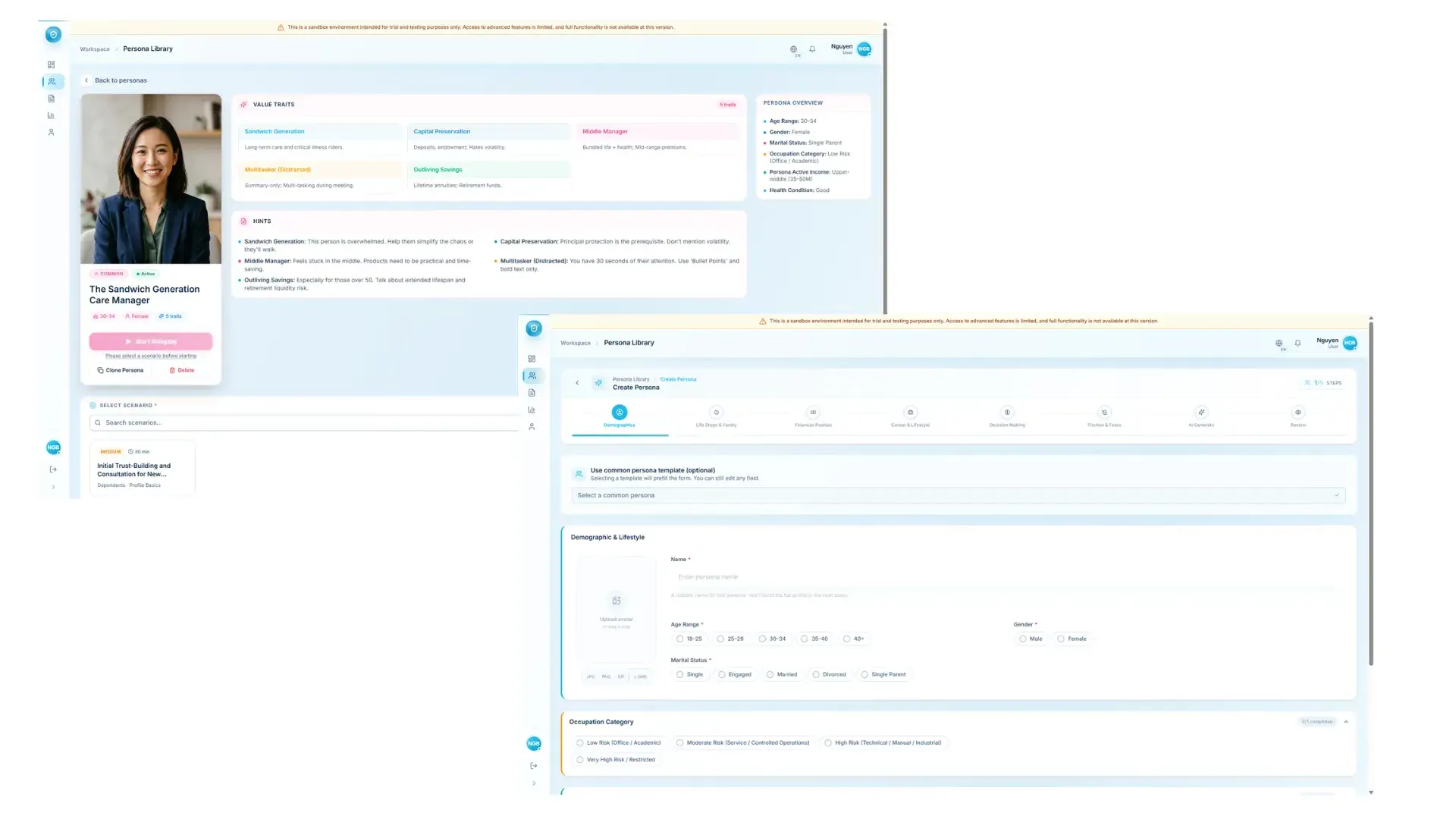Image resolution: width=1456 pixels, height=819 pixels.
Task: Click the Create Persona window vertical scrollbar thumb
Action: [1371, 493]
